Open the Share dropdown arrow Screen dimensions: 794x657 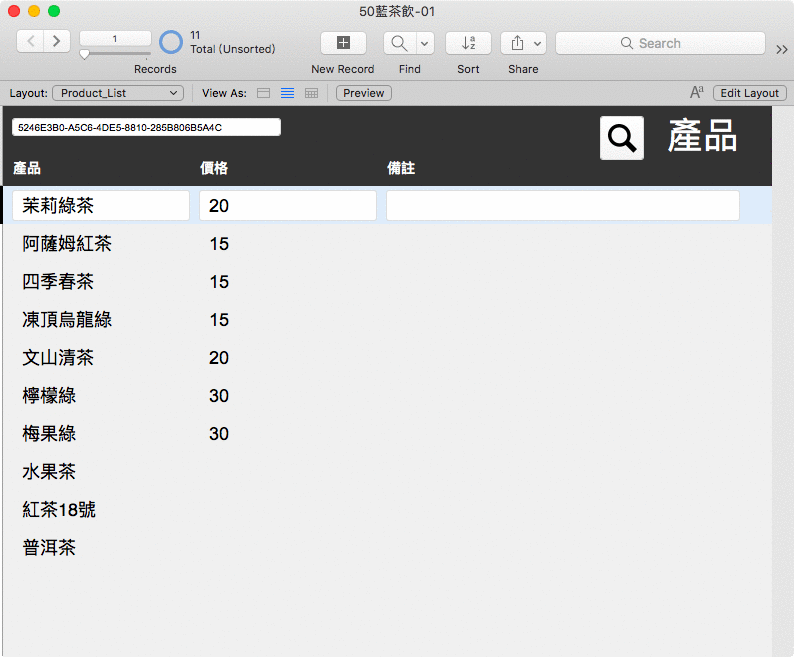[x=538, y=43]
